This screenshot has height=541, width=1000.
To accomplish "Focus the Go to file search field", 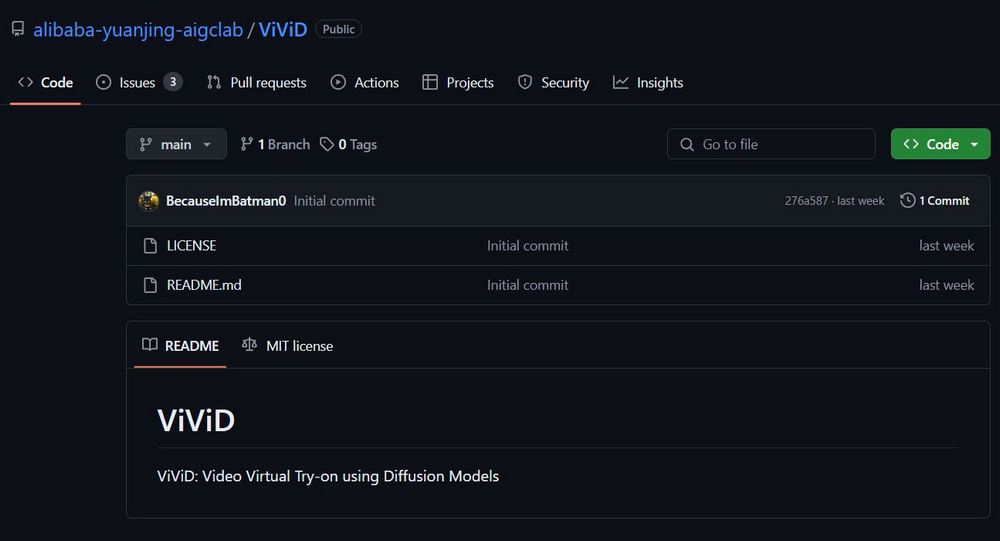I will pos(771,144).
